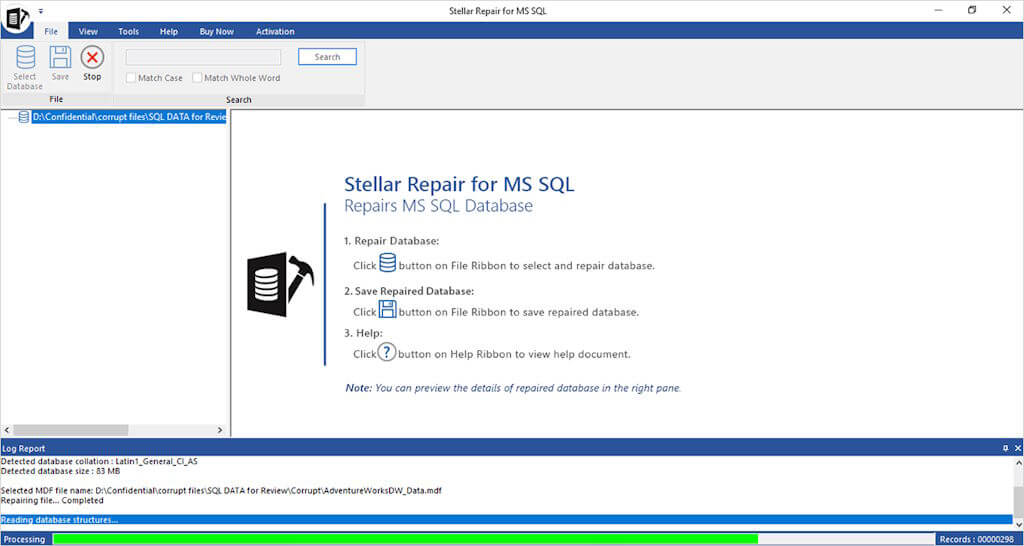Click the Select Database icon
1024x546 pixels.
25,58
